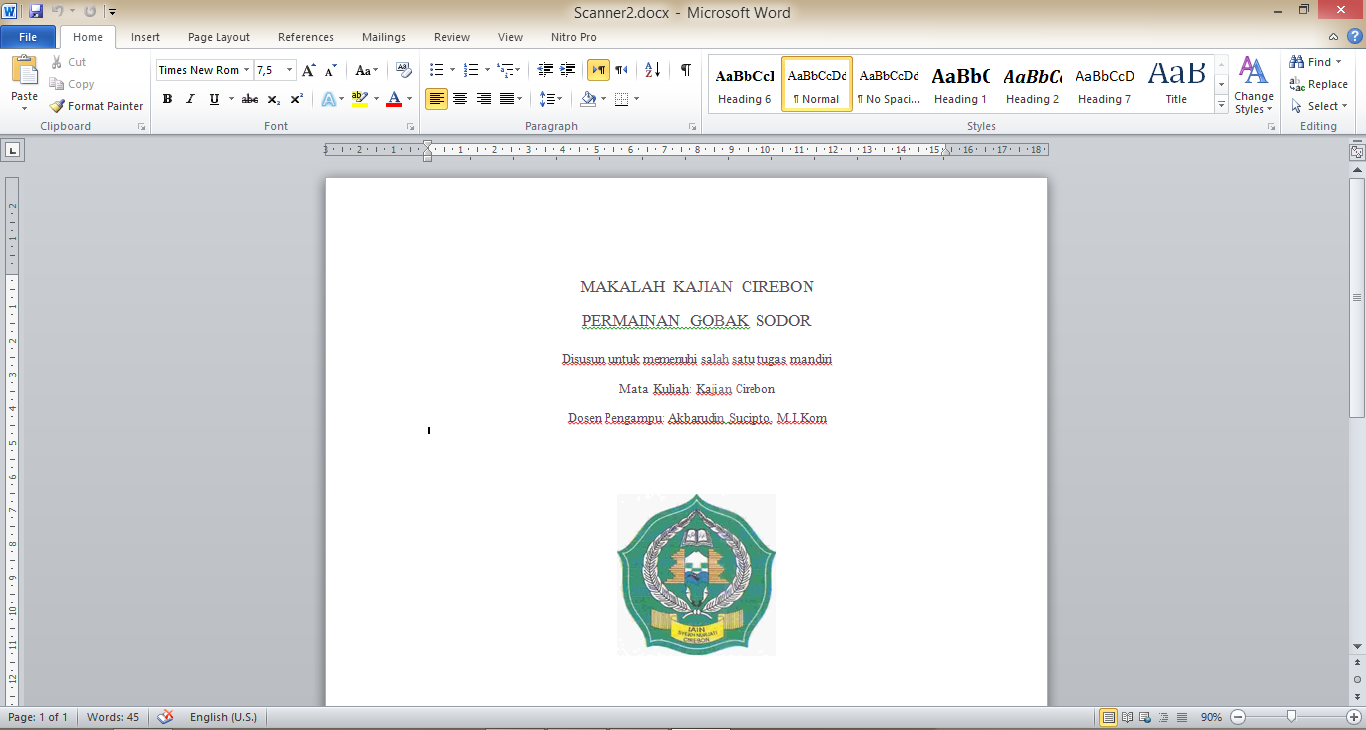Open the Change Styles menu
1366x730 pixels.
[x=1253, y=85]
